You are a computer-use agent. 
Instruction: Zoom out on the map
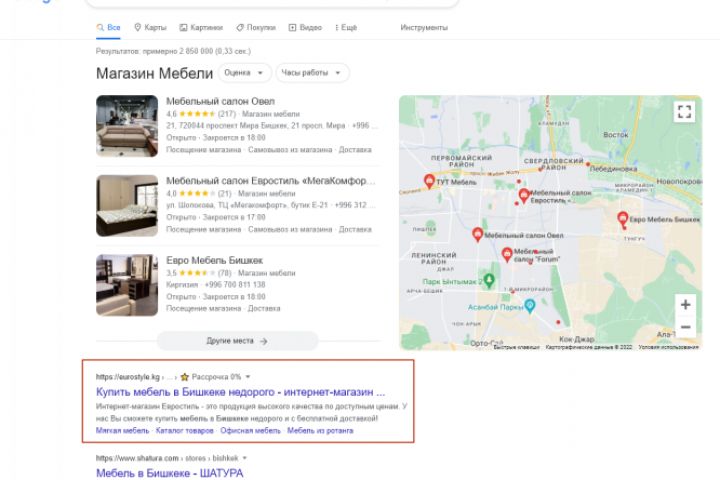[x=685, y=327]
